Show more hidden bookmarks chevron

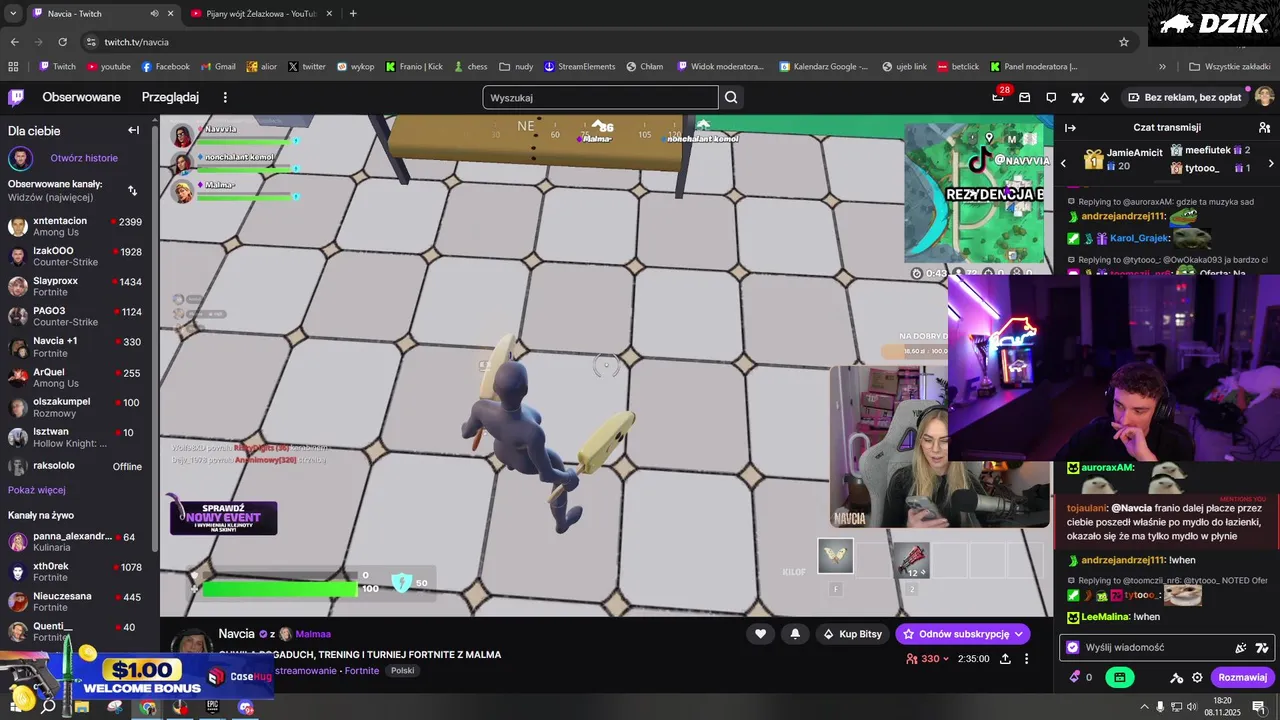tap(1162, 67)
